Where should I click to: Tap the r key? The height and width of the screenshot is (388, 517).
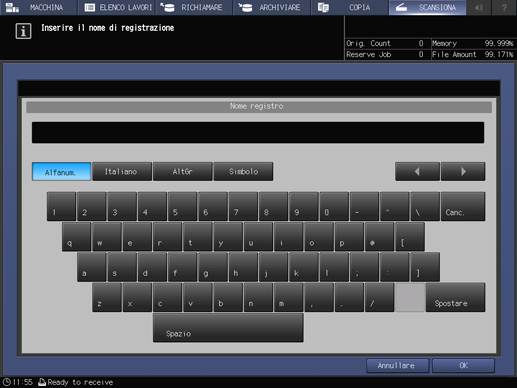point(167,237)
